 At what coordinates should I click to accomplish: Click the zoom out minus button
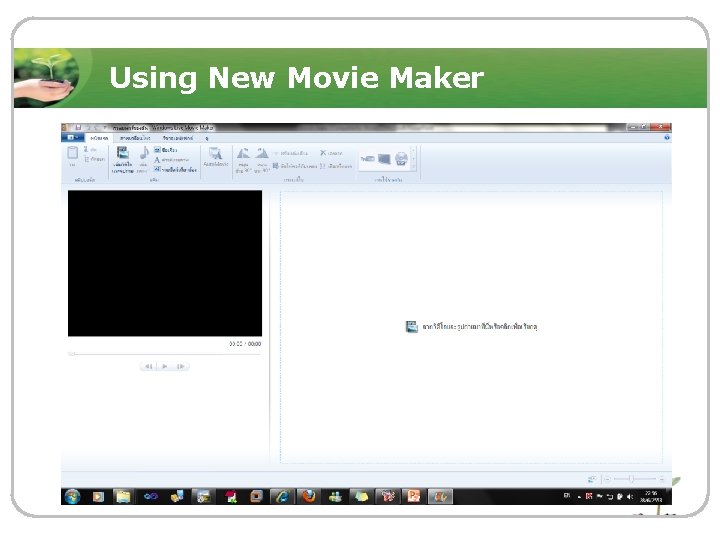[608, 479]
